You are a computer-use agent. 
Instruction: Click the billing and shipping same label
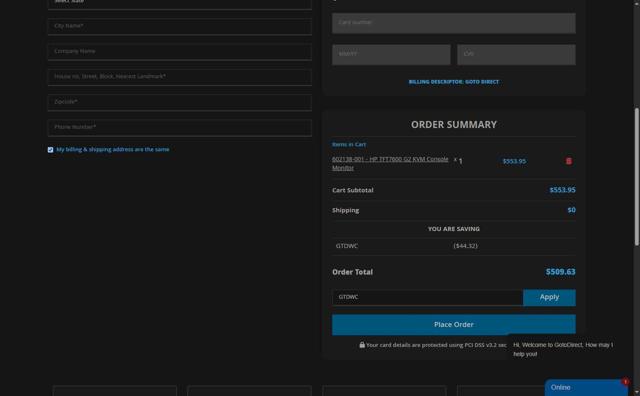[113, 149]
